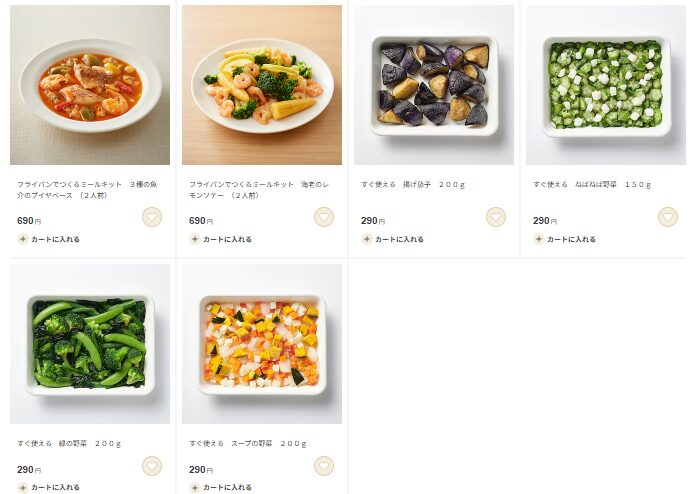Click plus icon under bouillabaisse meal kit
The height and width of the screenshot is (494, 694).
[23, 240]
